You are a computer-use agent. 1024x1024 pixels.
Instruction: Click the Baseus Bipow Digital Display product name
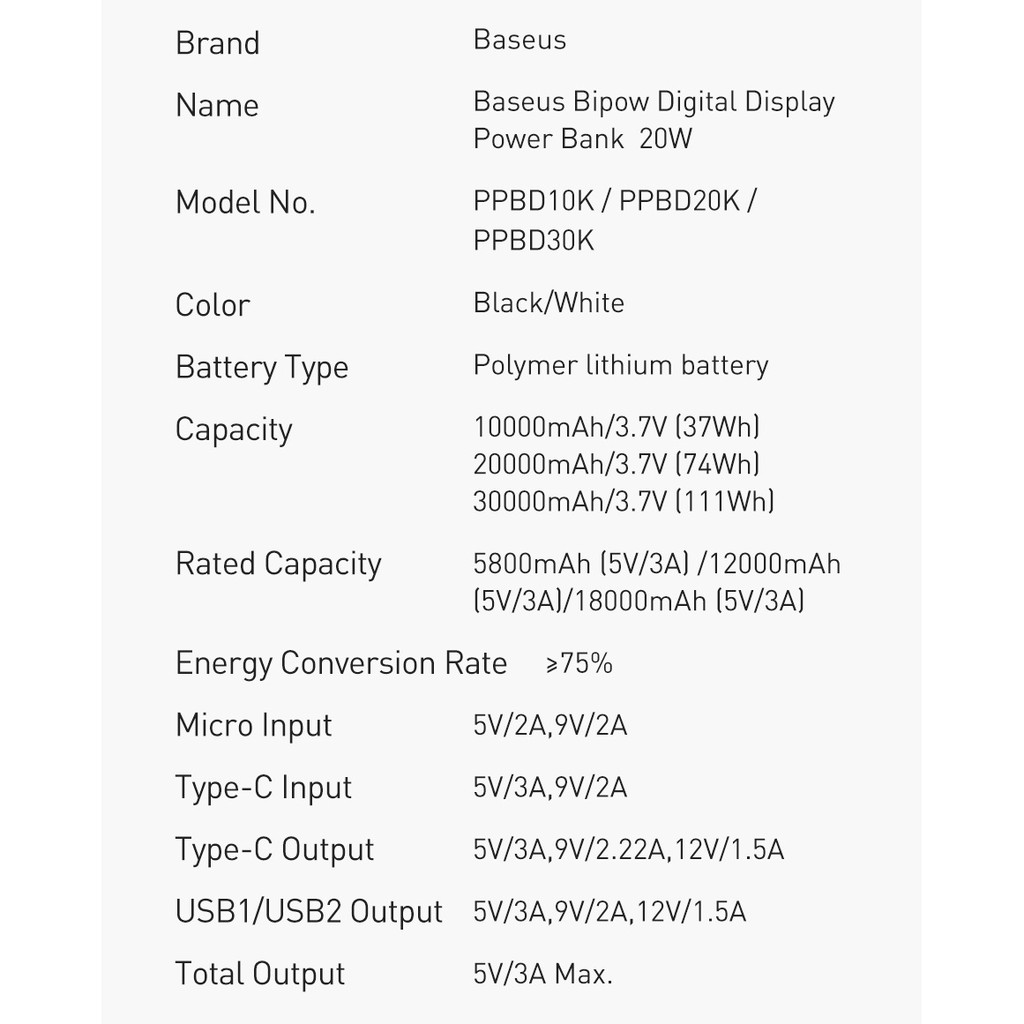point(653,102)
